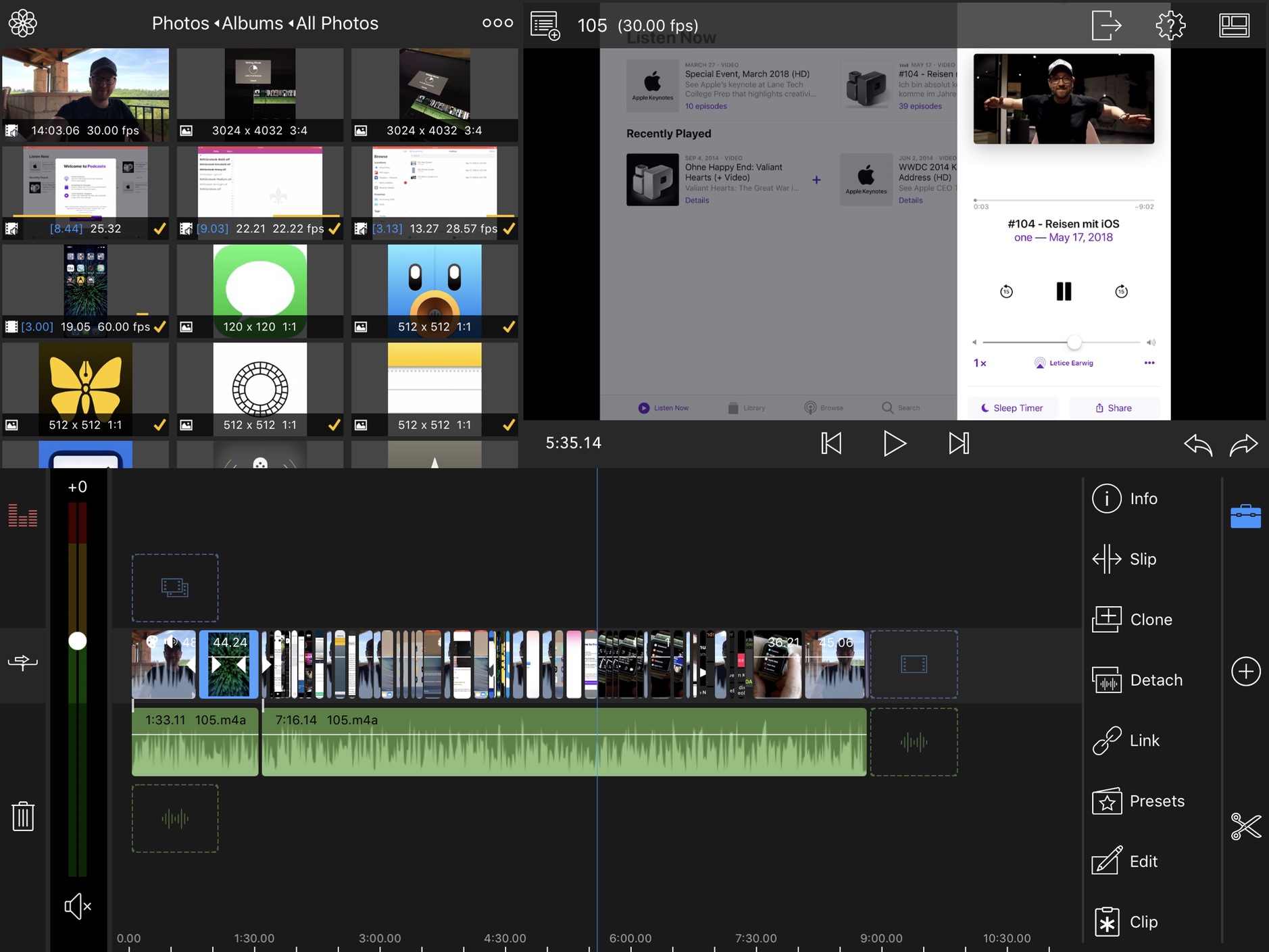The image size is (1269, 952).
Task: Select the 120 x 120 Messages icon image
Action: [260, 291]
